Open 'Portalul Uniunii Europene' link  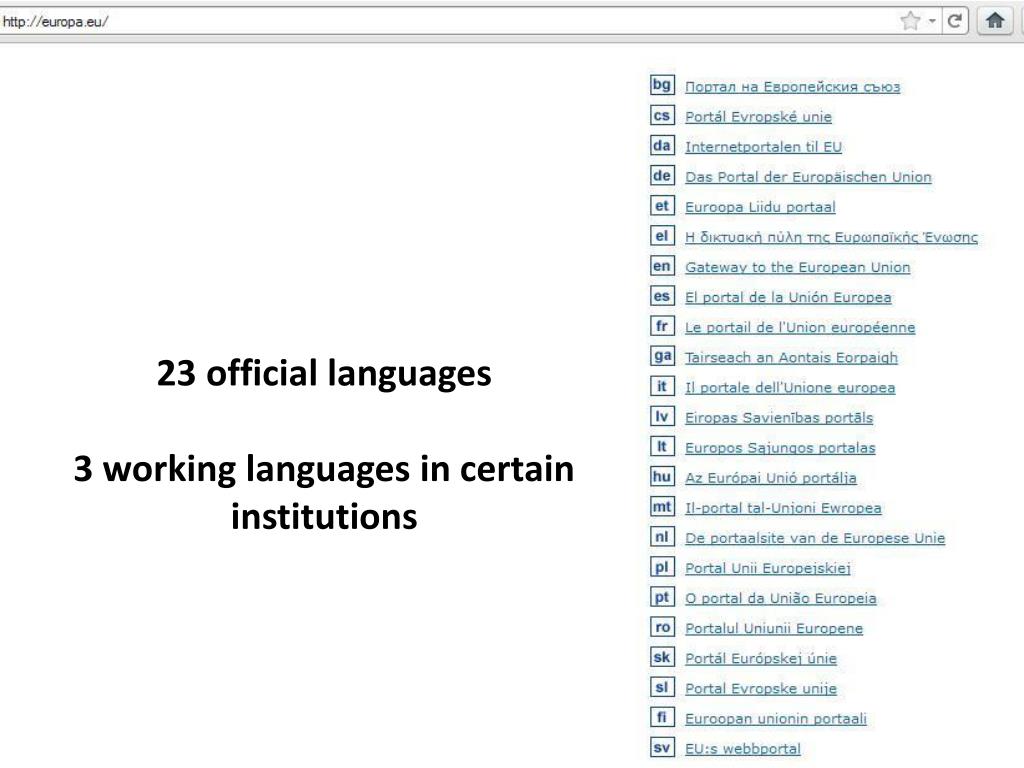click(774, 628)
